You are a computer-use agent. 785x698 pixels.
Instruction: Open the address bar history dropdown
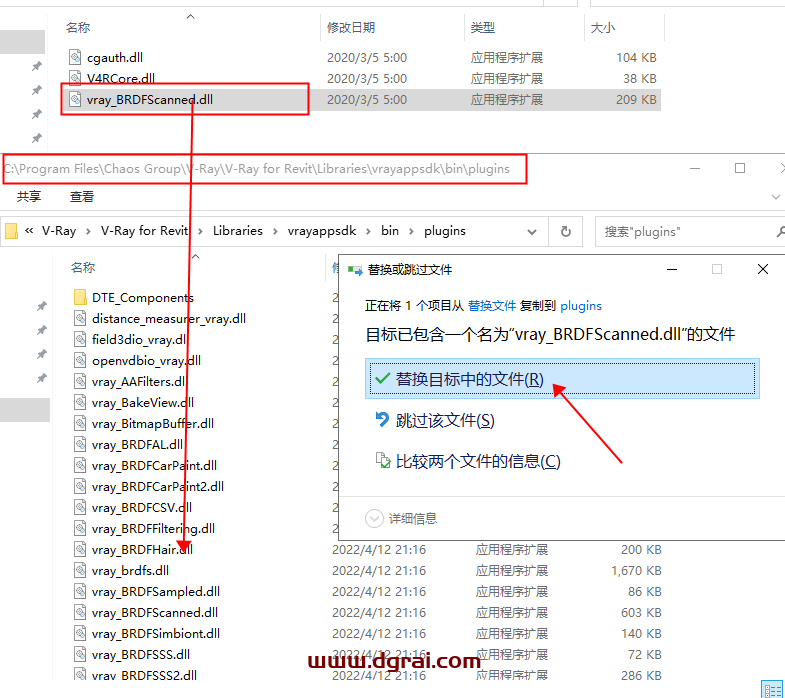pyautogui.click(x=538, y=231)
